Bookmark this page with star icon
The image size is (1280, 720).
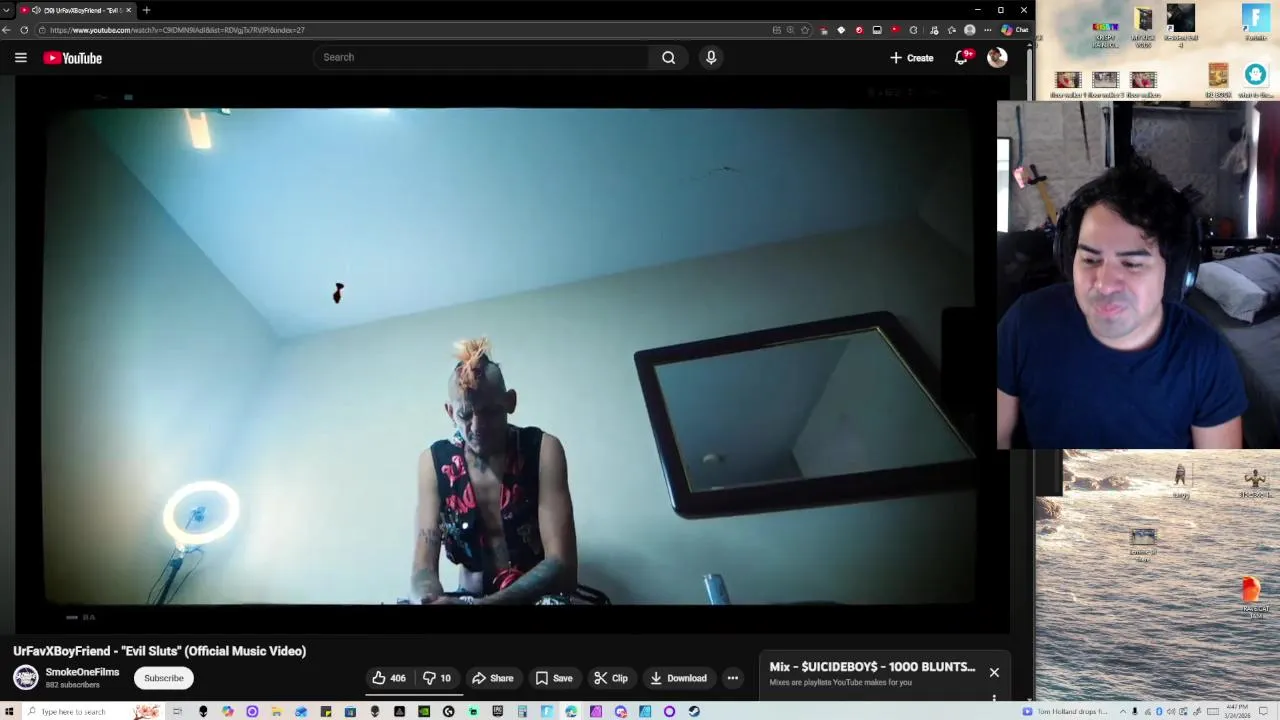click(x=805, y=30)
